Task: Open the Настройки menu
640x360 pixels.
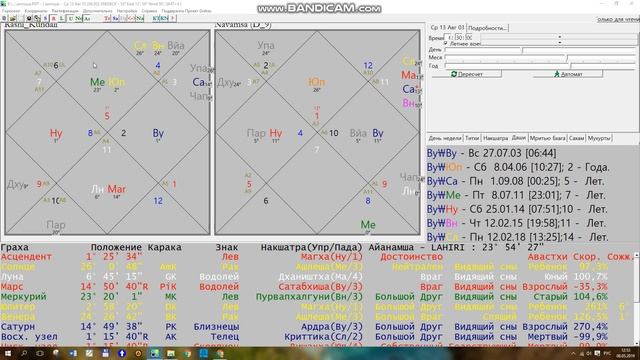Action: point(127,11)
